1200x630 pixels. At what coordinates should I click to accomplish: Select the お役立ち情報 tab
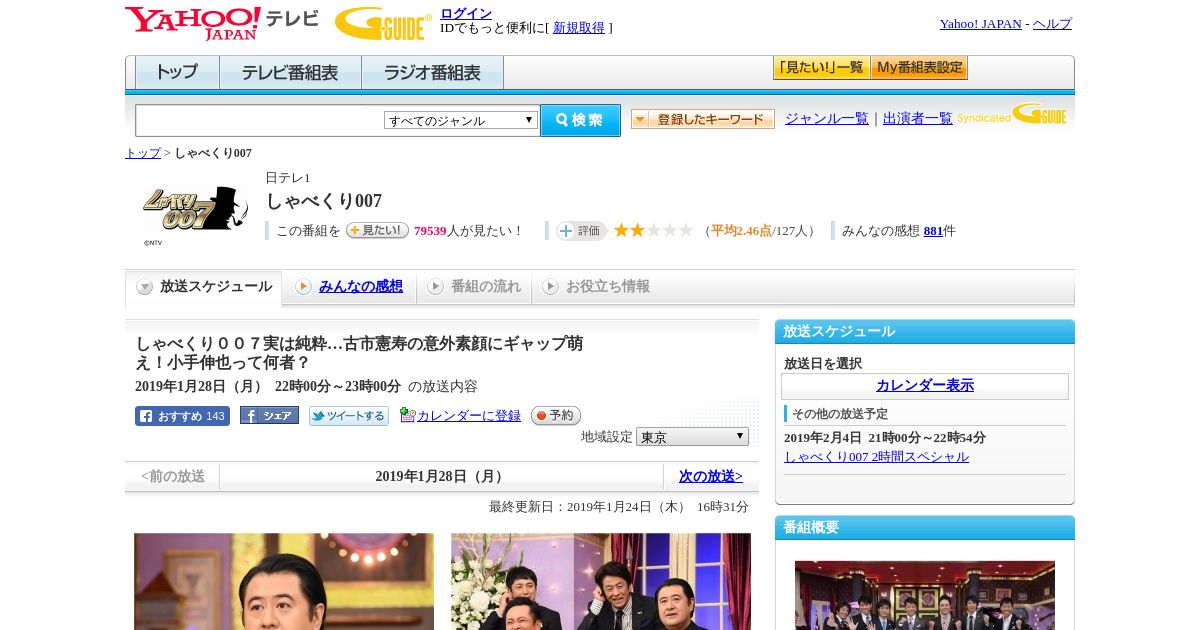596,287
